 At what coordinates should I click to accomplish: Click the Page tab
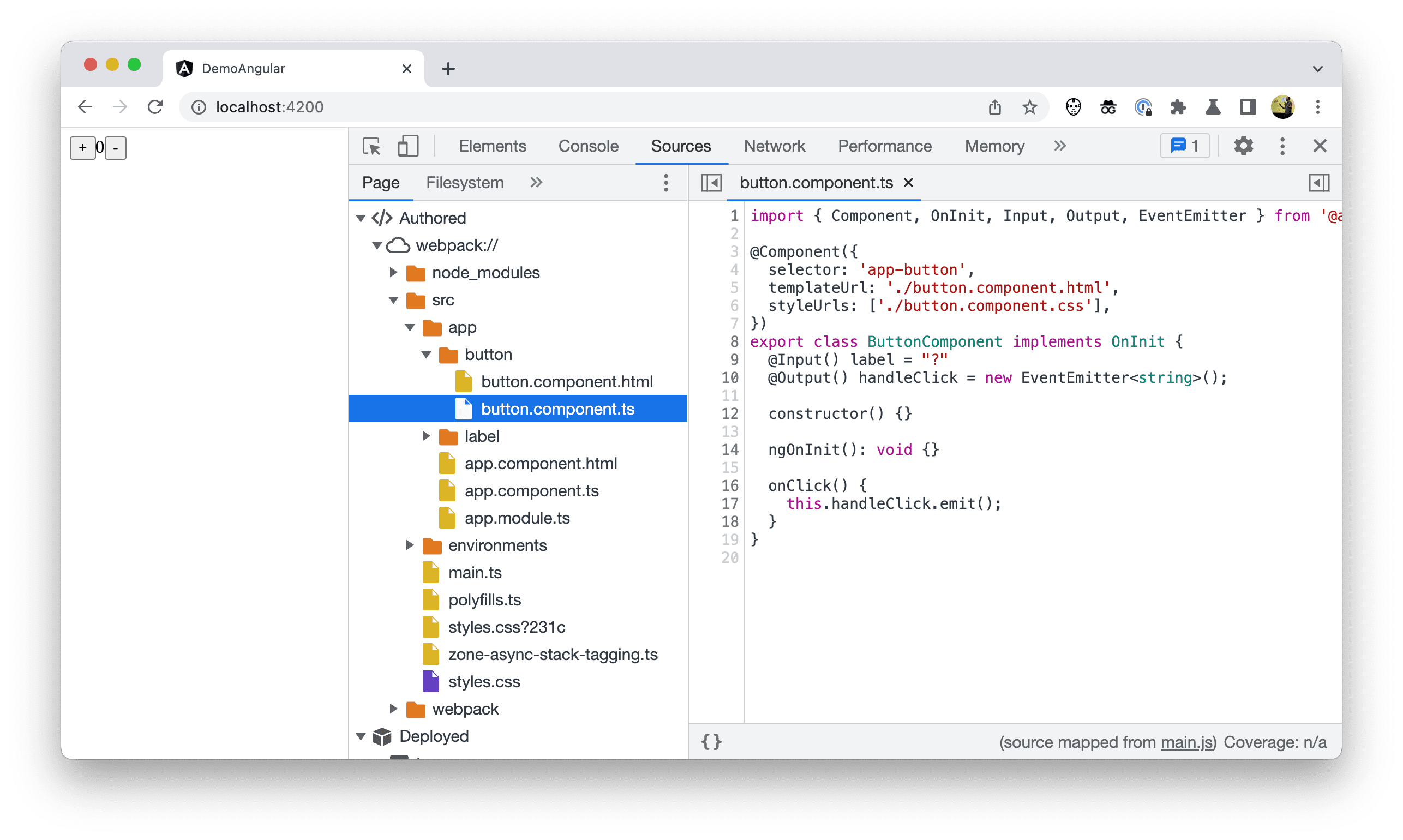(380, 182)
